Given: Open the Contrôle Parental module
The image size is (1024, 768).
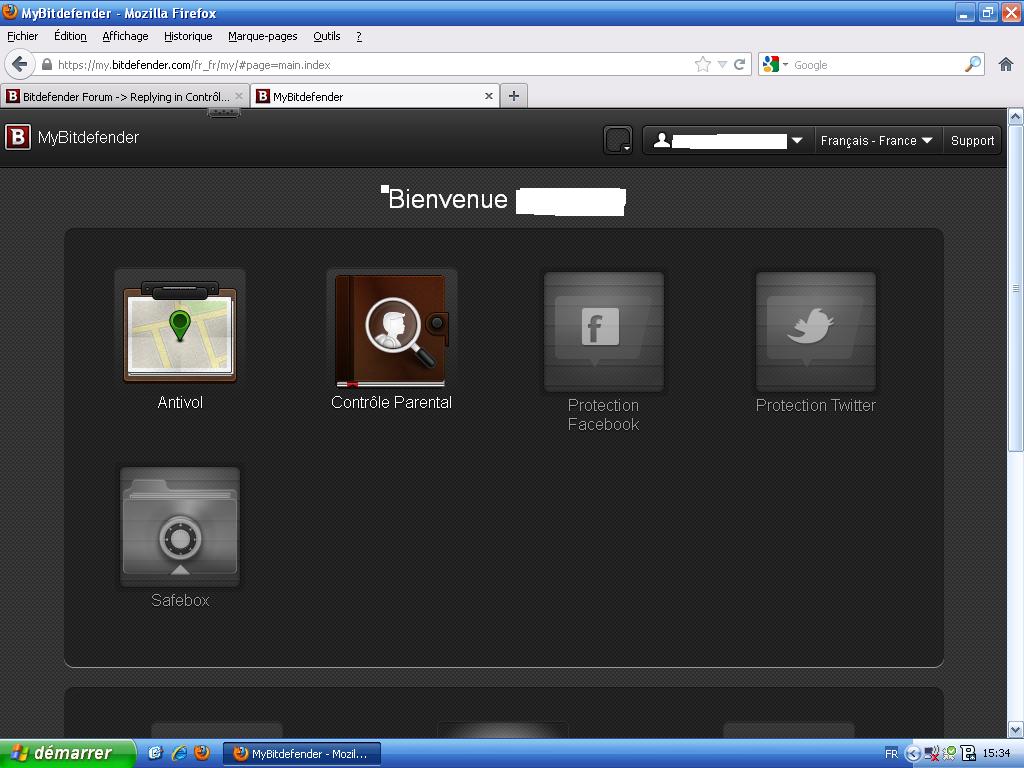Looking at the screenshot, I should point(392,331).
